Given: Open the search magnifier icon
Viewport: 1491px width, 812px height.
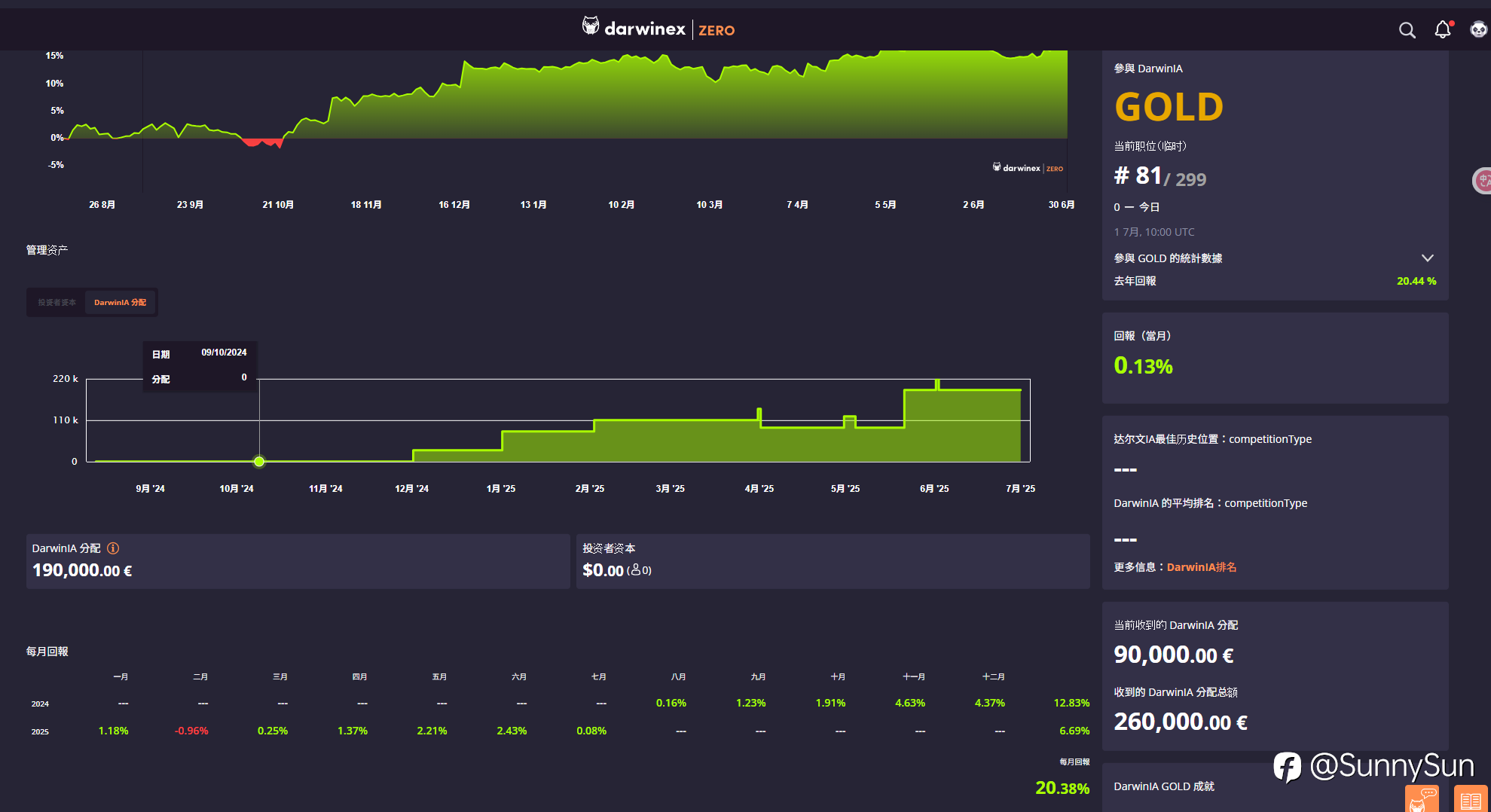Looking at the screenshot, I should tap(1407, 30).
